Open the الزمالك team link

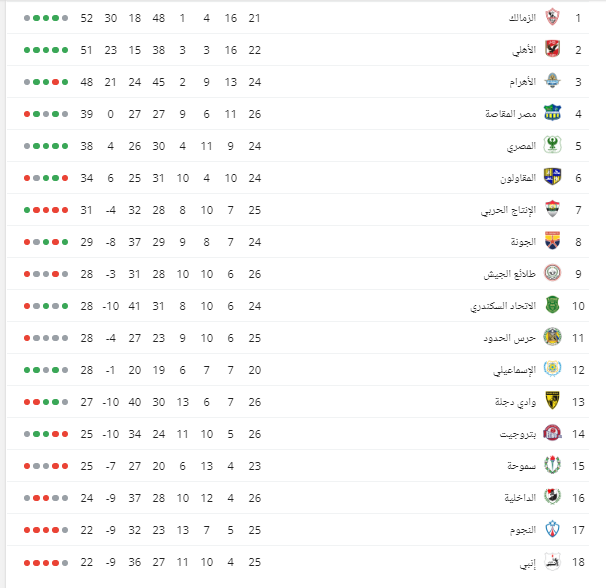point(523,18)
